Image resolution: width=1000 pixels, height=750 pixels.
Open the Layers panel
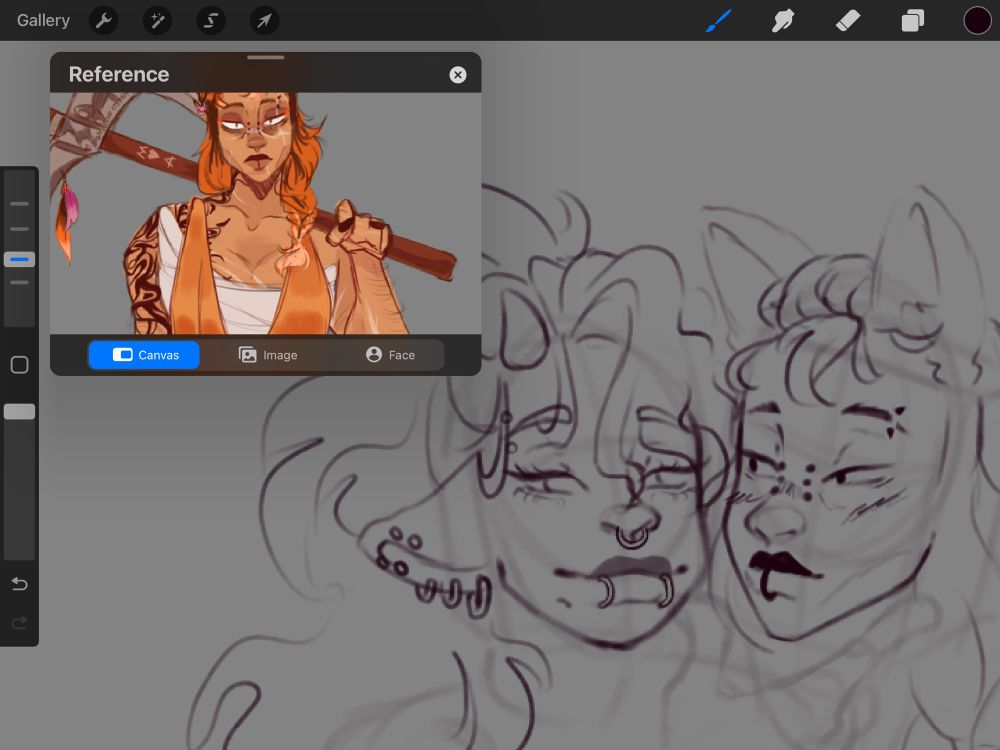[913, 20]
